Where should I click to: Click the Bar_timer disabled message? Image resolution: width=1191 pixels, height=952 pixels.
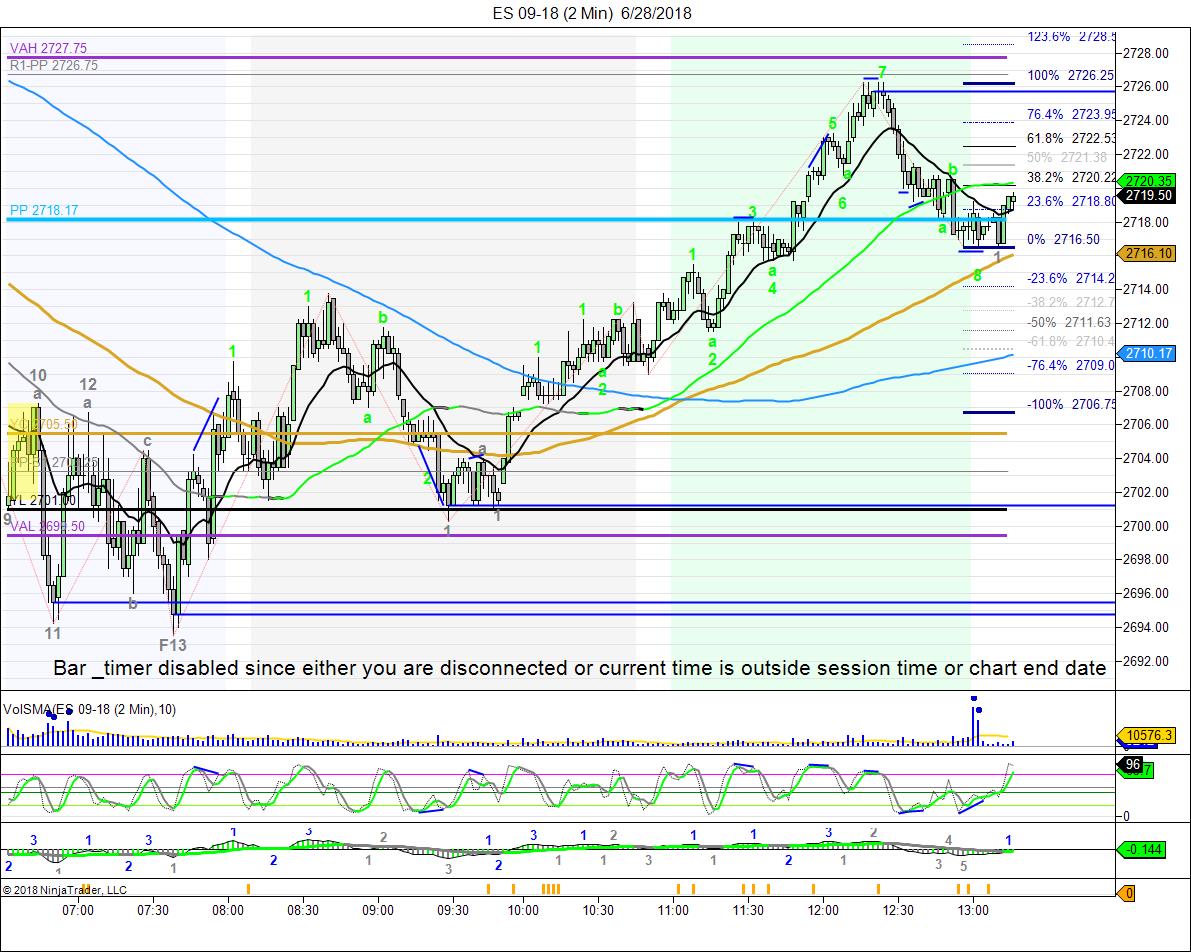click(580, 668)
